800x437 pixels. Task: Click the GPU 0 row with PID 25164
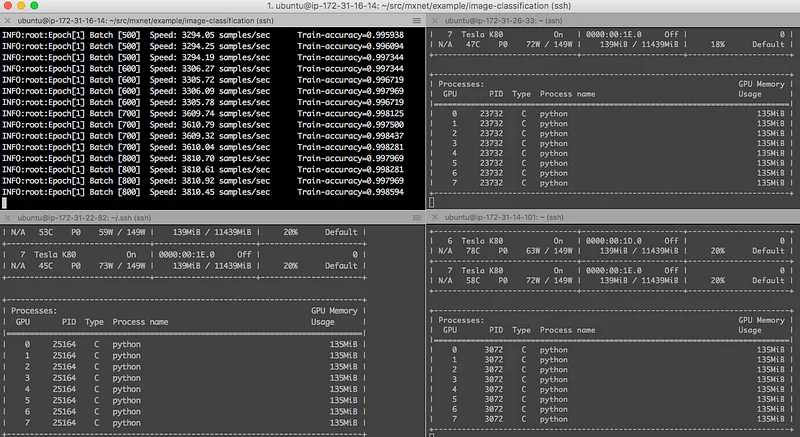click(x=185, y=344)
